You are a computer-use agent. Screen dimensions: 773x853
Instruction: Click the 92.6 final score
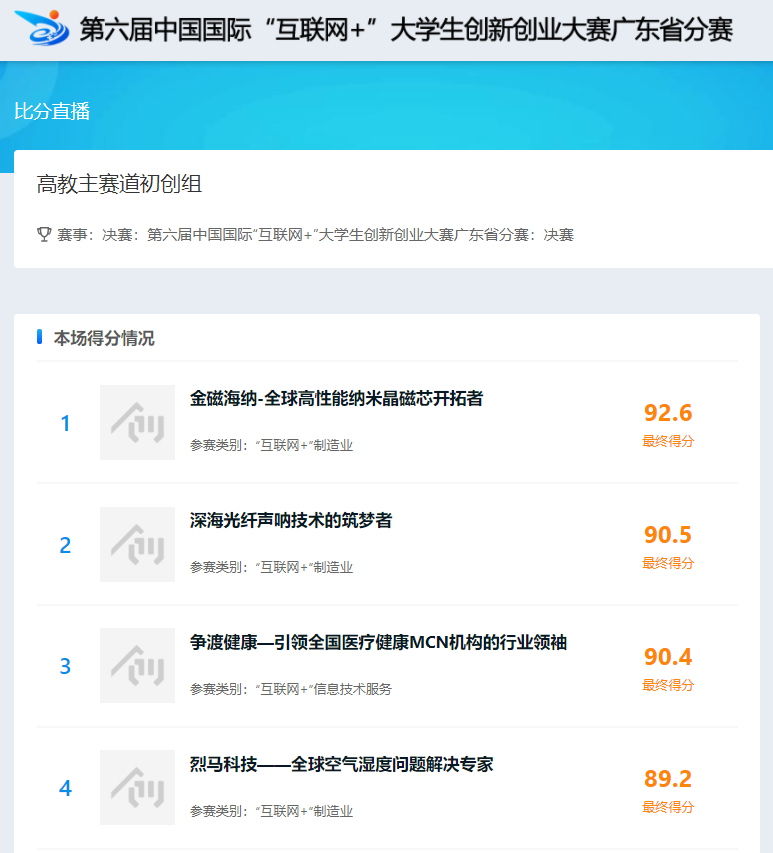pyautogui.click(x=668, y=413)
